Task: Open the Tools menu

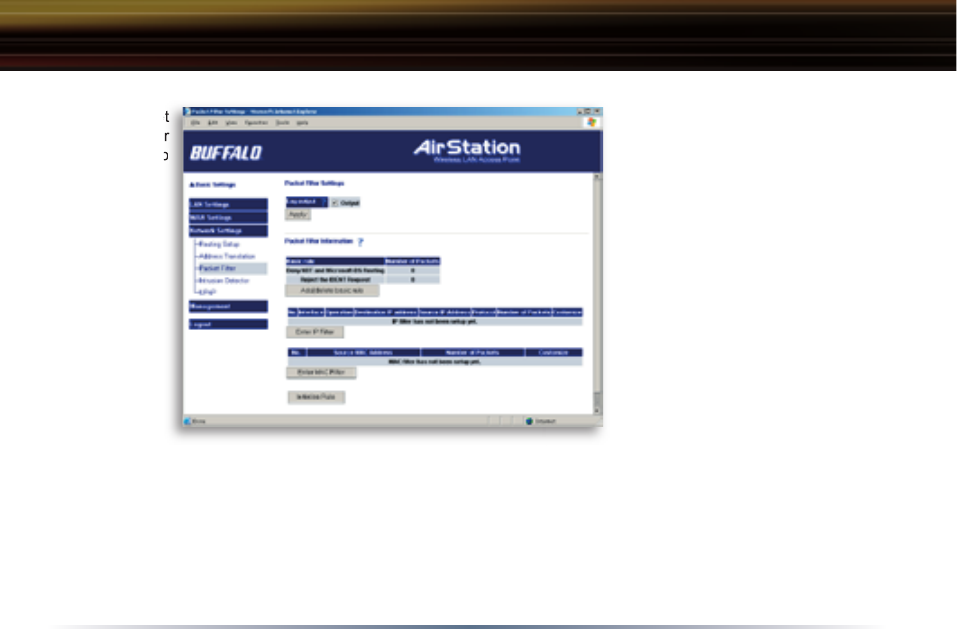Action: click(x=283, y=123)
